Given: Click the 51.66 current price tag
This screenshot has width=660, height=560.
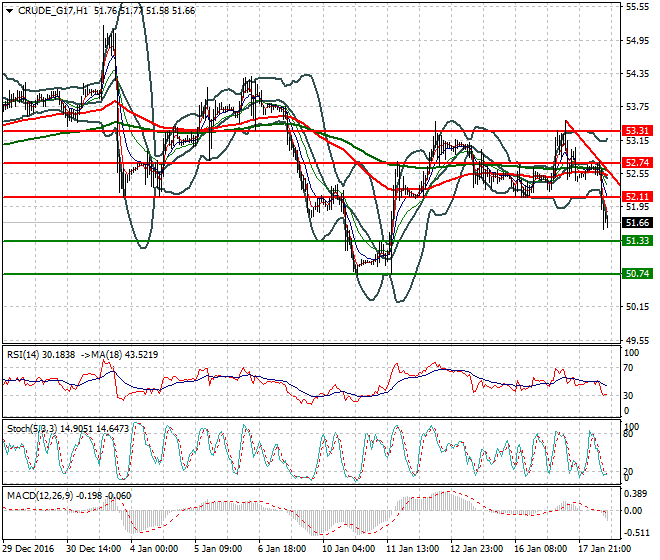Looking at the screenshot, I should 636,223.
